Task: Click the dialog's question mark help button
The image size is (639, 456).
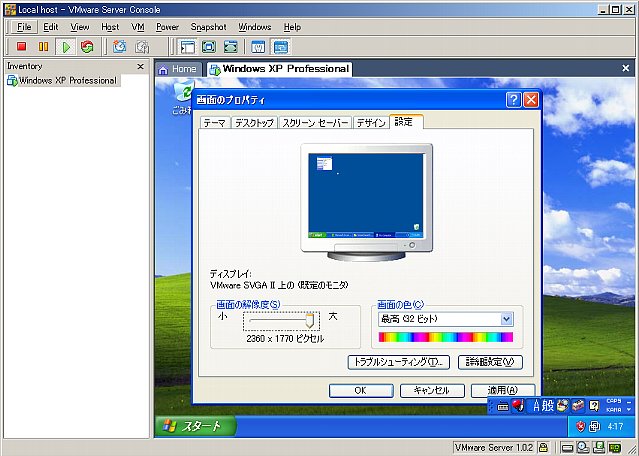Action: (513, 100)
